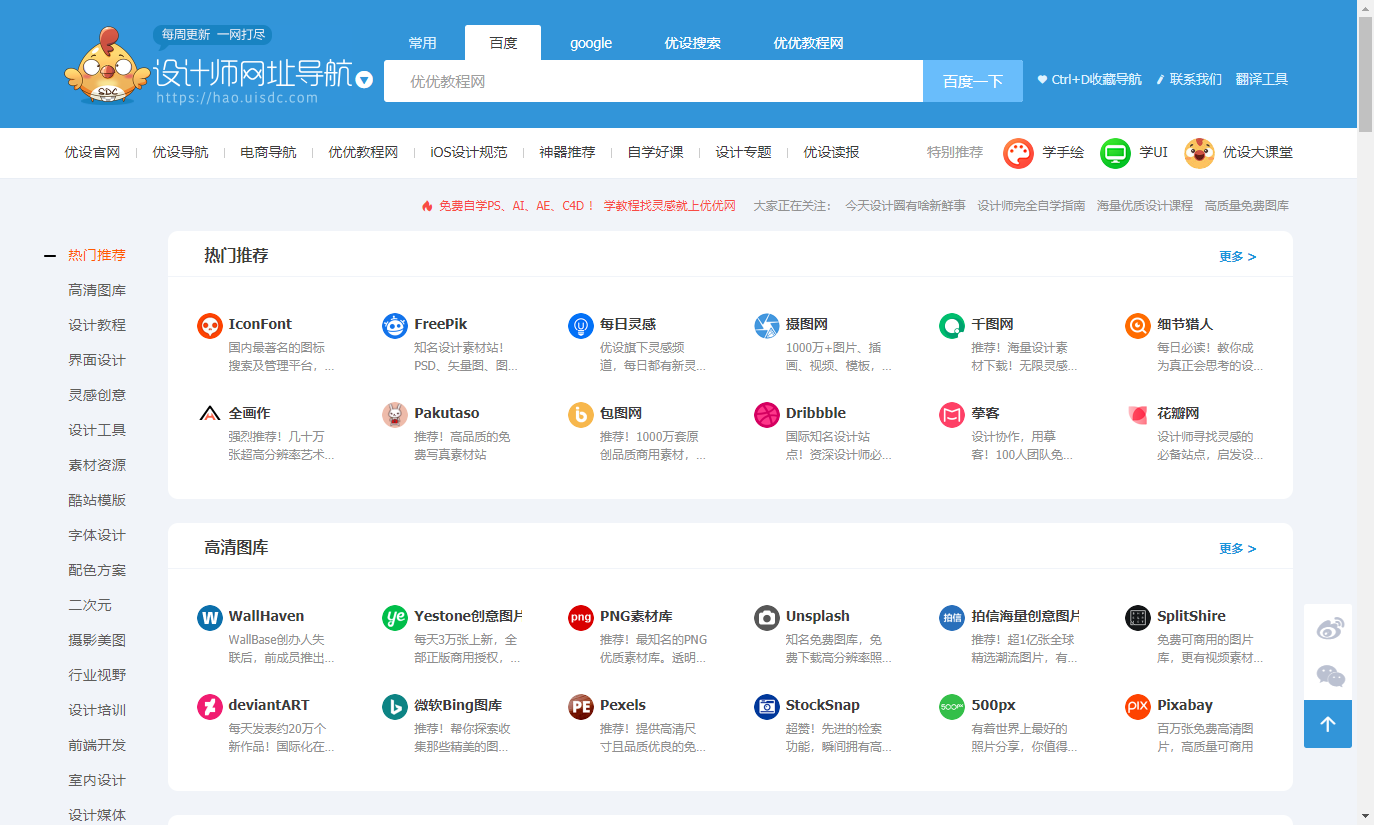Click the 微软Bing图库 icon

[395, 707]
